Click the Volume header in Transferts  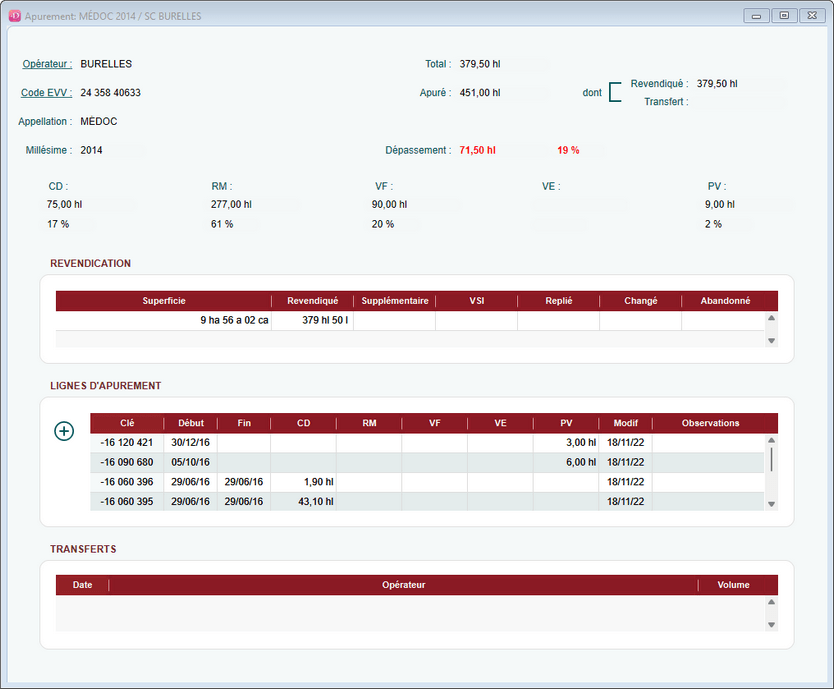pos(733,585)
